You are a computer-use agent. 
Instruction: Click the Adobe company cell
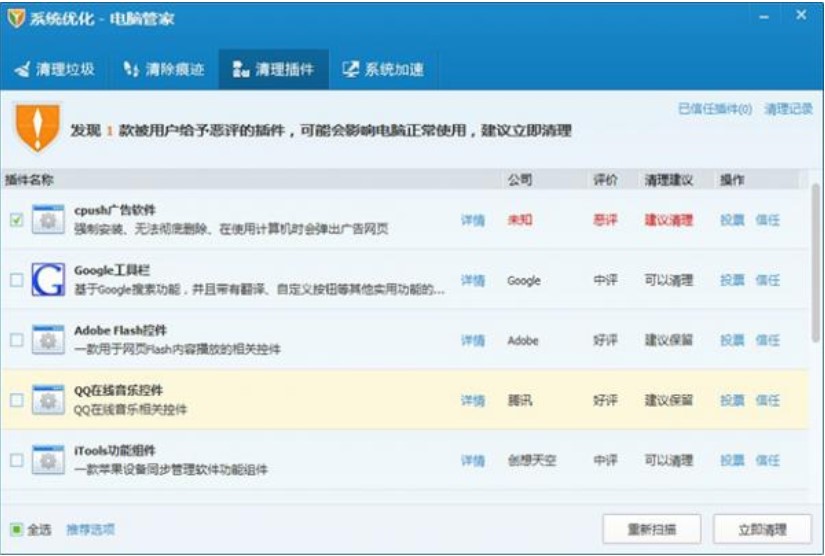[523, 340]
